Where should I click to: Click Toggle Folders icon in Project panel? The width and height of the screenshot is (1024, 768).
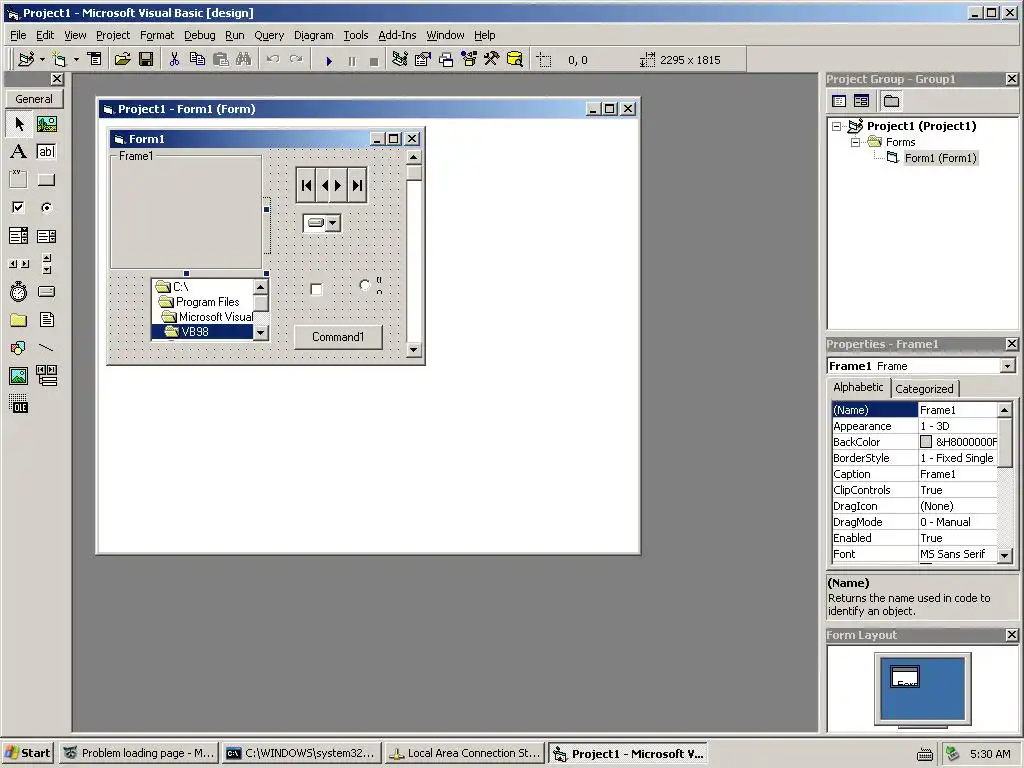[x=891, y=101]
